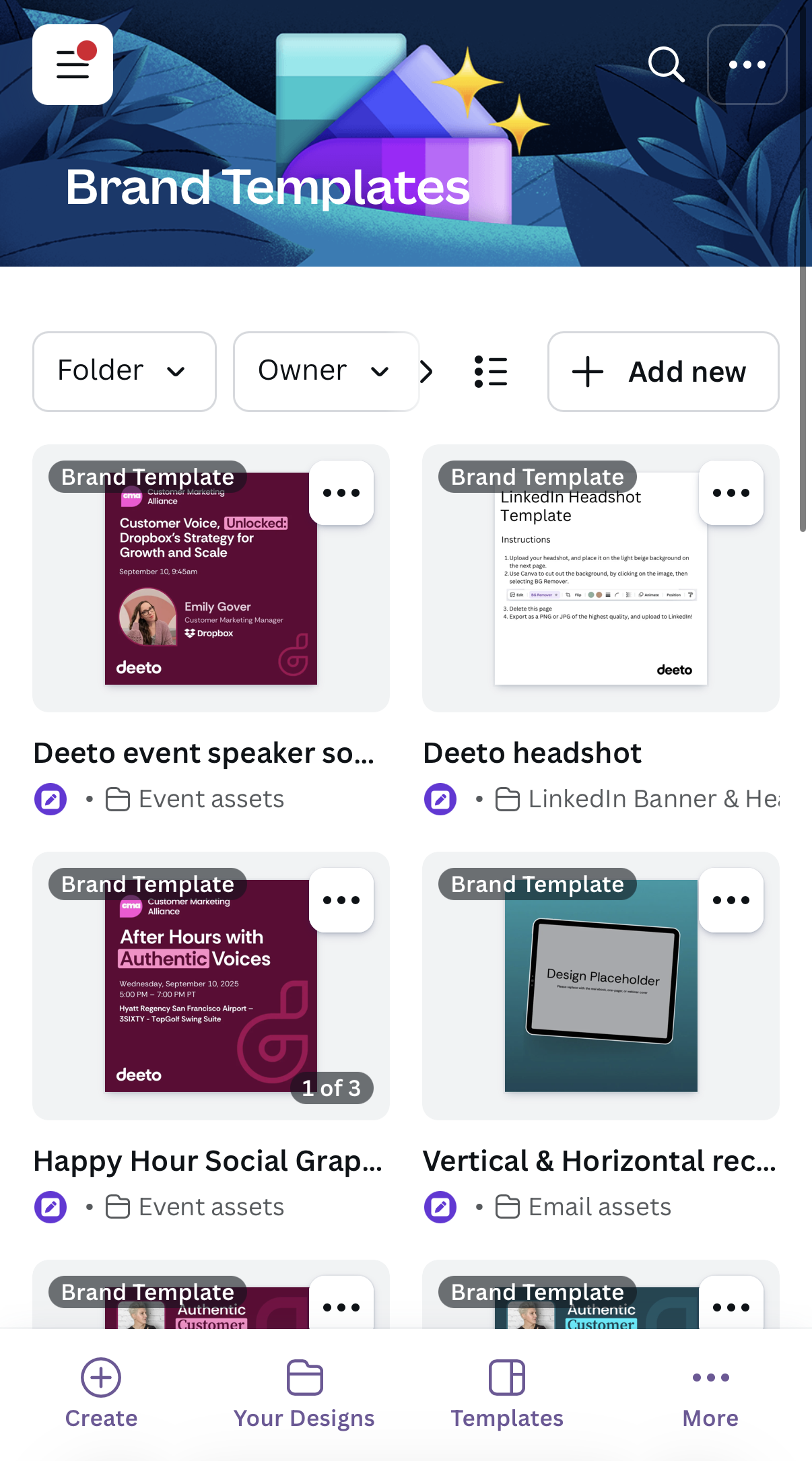812x1461 pixels.
Task: Select the Vertical & Horizontal title
Action: 599,1161
